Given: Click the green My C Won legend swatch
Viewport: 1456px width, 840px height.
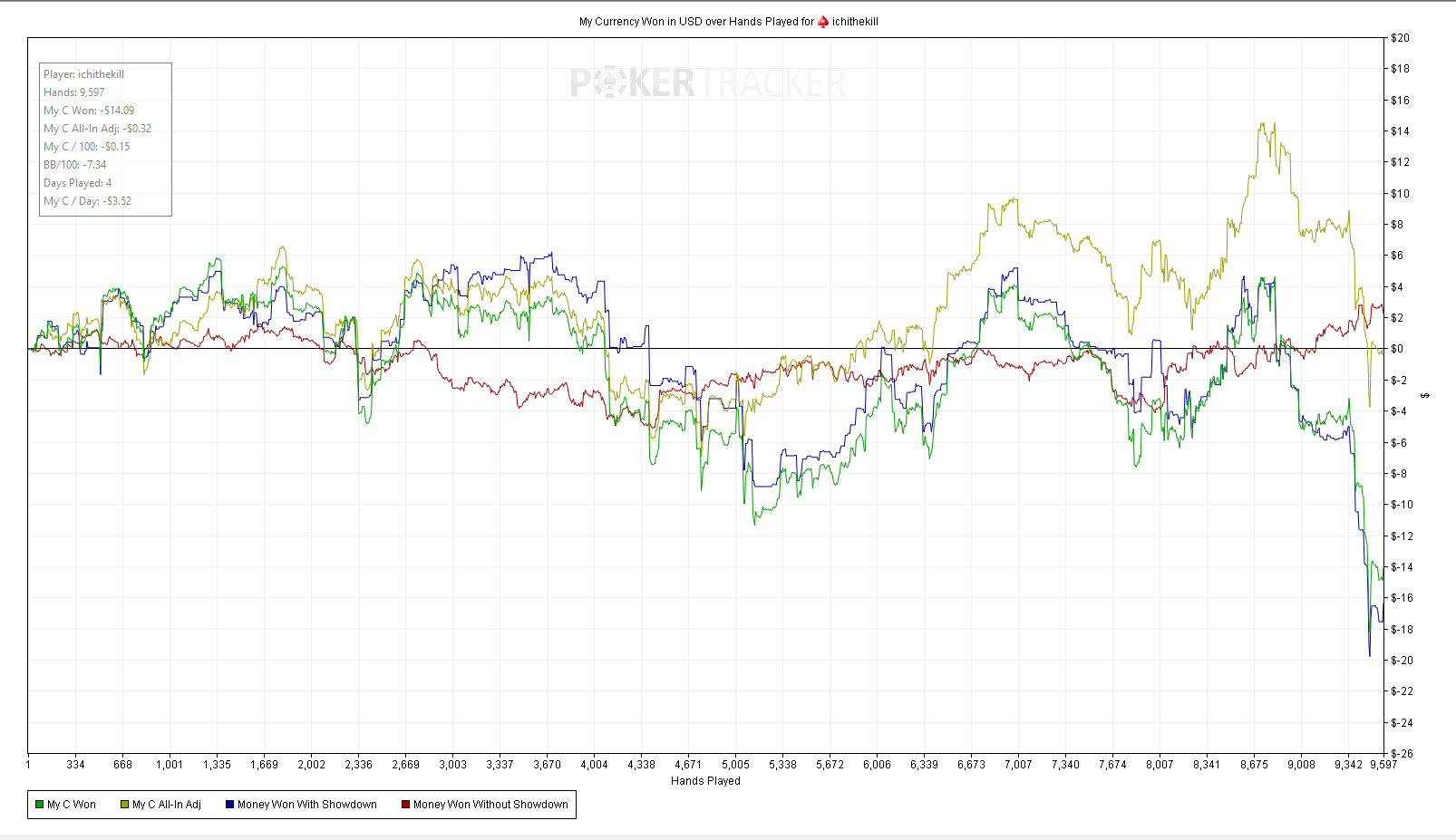Looking at the screenshot, I should click(40, 805).
